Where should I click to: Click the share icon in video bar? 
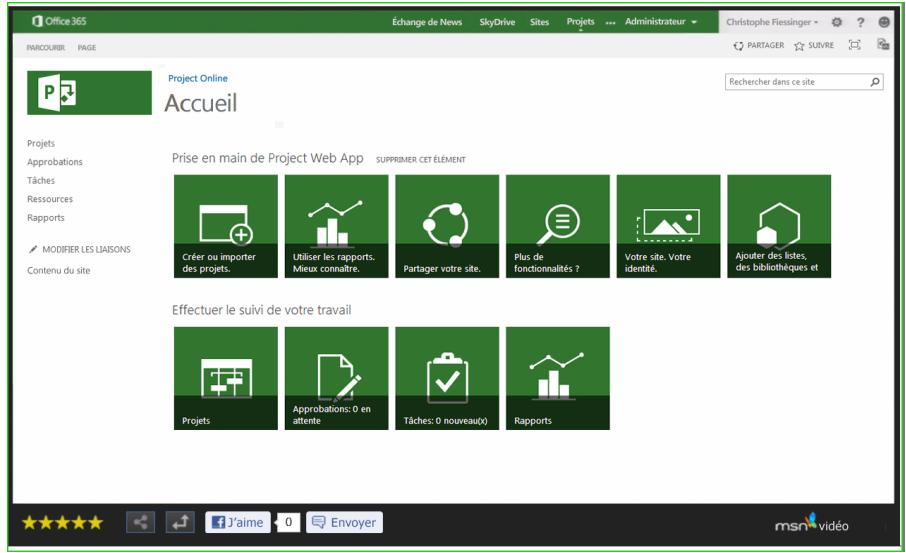pyautogui.click(x=140, y=522)
